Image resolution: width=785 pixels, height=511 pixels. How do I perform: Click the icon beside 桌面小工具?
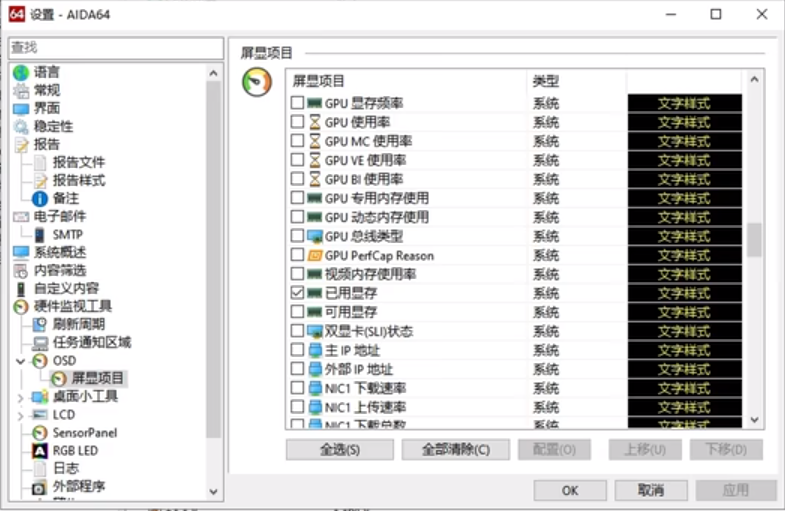40,397
